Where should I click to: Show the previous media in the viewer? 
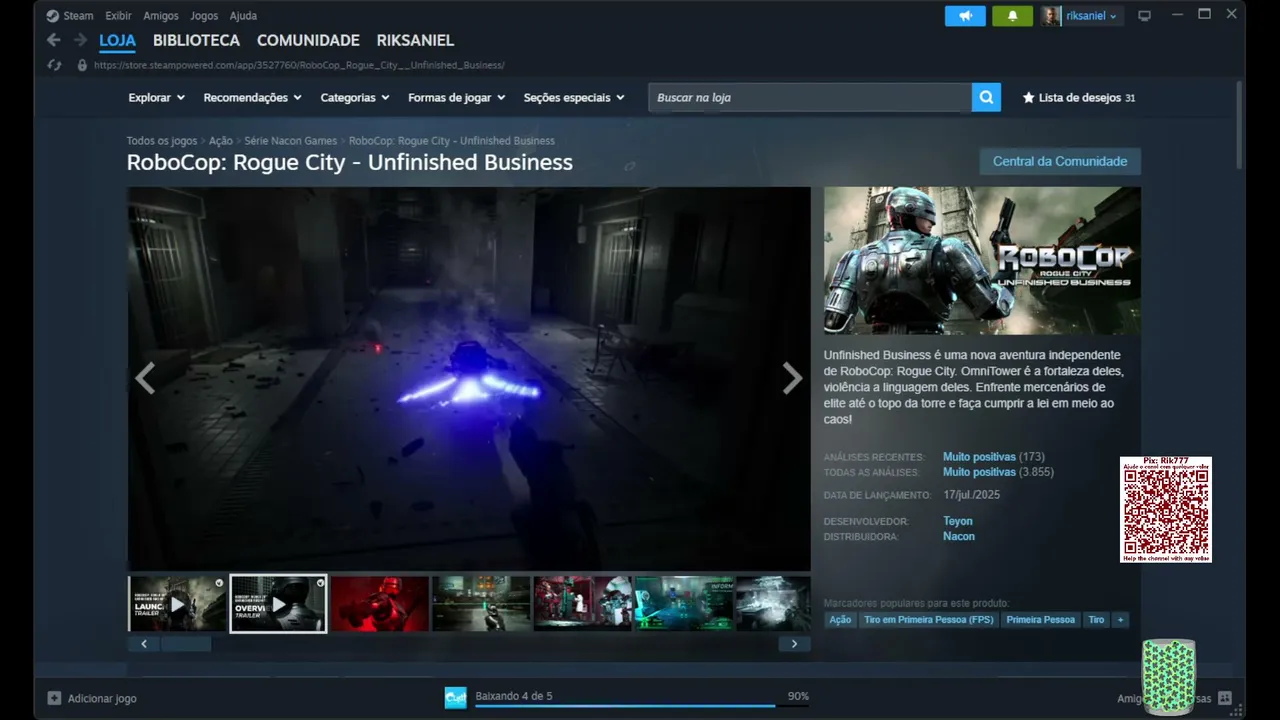pyautogui.click(x=145, y=378)
